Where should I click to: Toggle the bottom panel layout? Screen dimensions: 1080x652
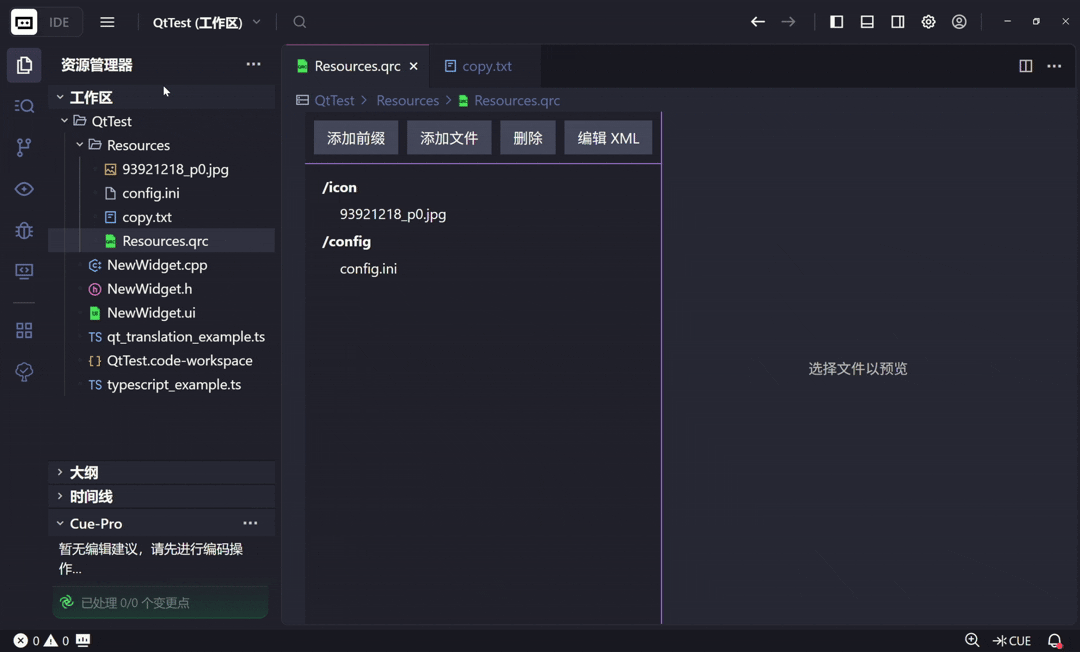point(866,21)
